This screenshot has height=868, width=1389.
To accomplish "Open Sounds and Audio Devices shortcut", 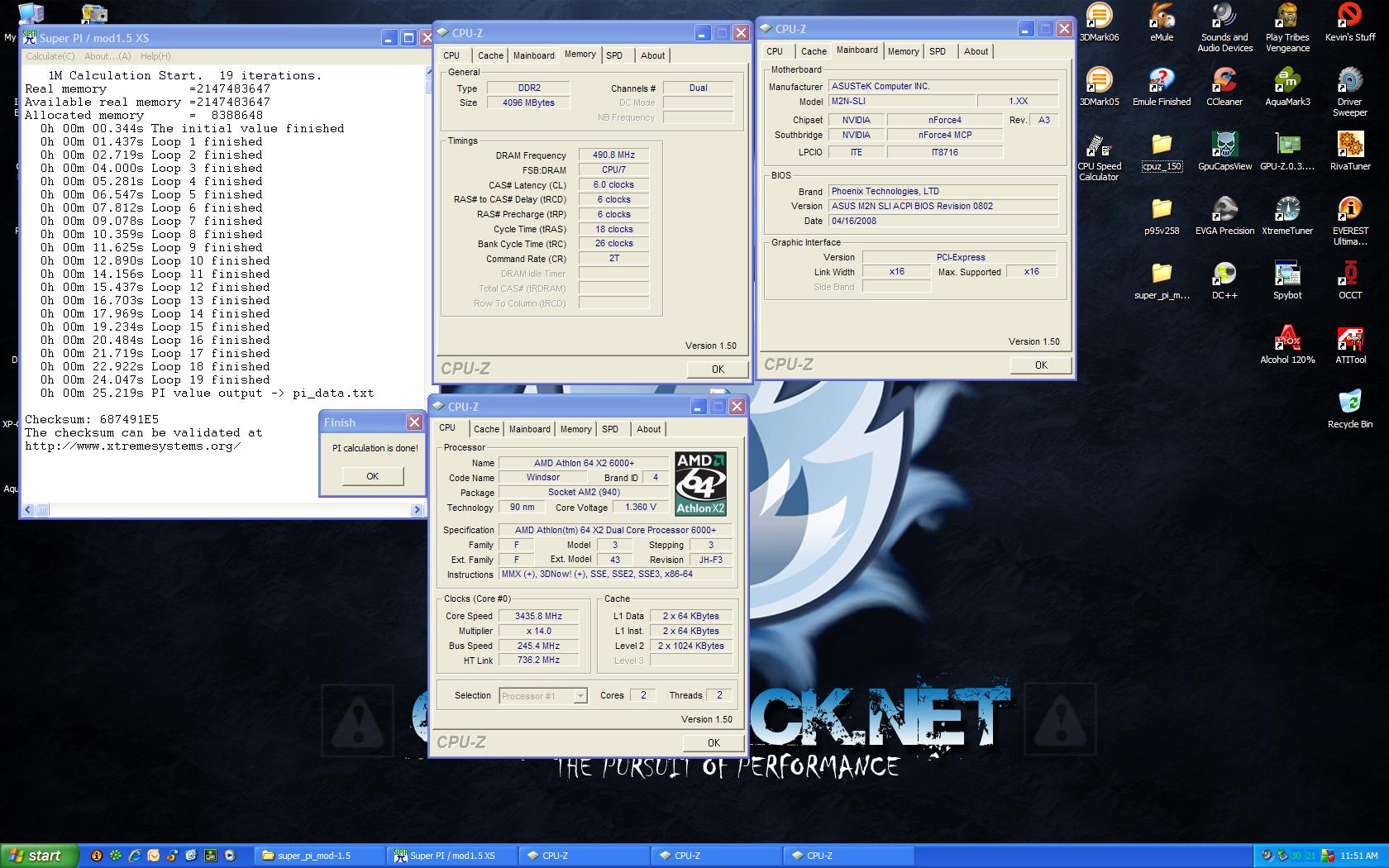I will click(x=1224, y=27).
